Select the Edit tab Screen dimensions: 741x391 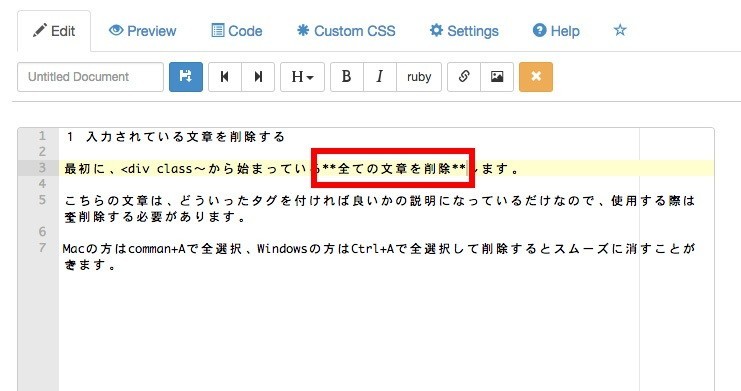(x=54, y=31)
